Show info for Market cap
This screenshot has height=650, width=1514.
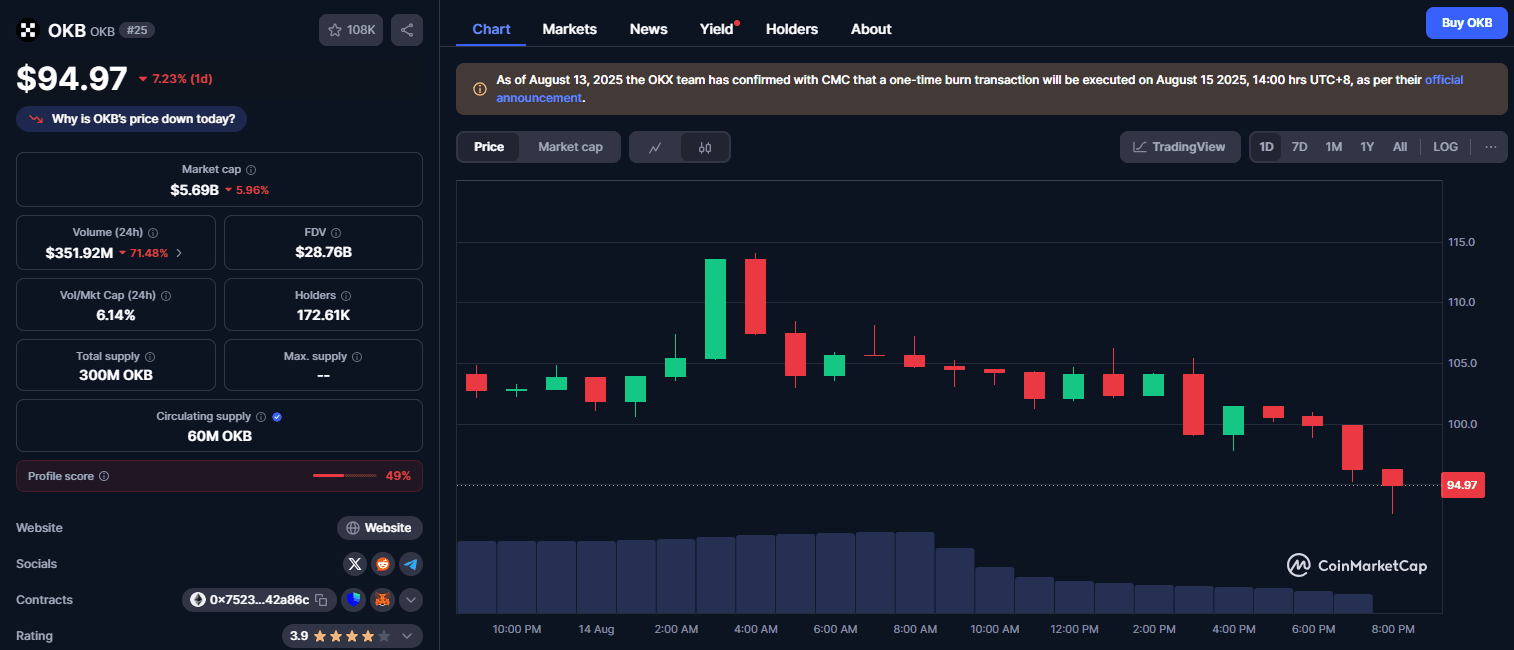(x=251, y=170)
